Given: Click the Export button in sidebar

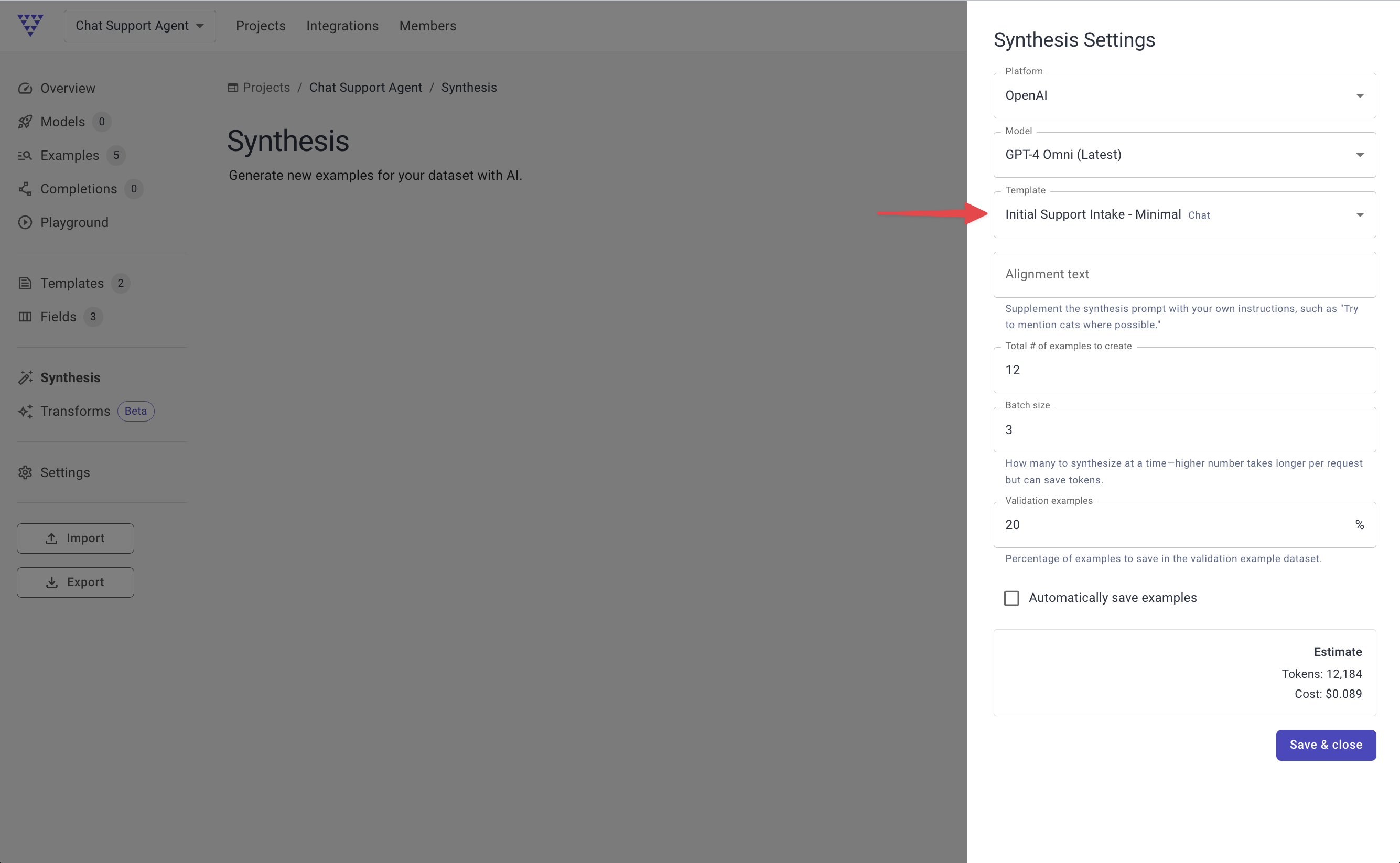Looking at the screenshot, I should (76, 582).
